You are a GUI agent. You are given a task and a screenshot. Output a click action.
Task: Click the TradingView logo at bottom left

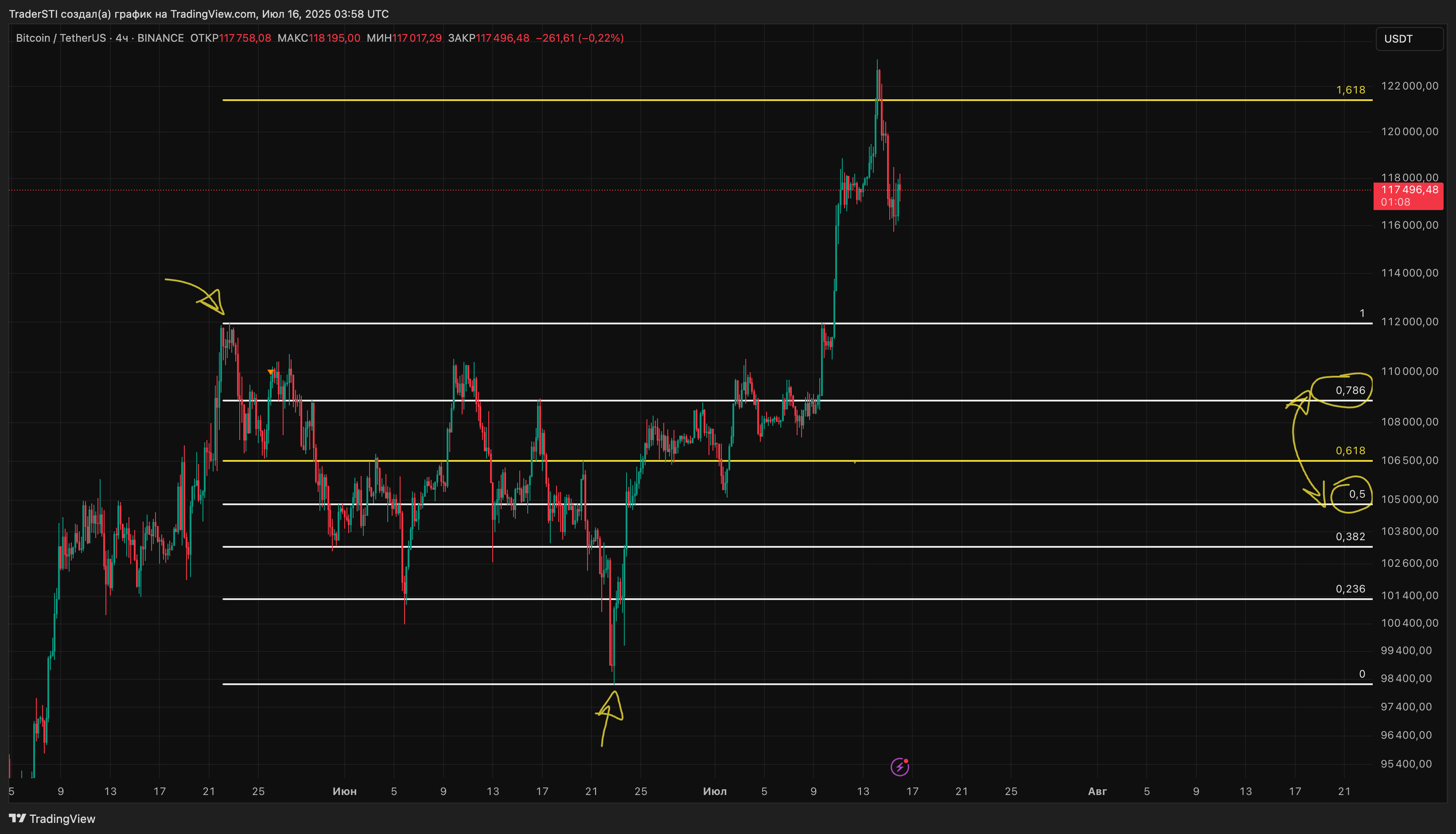coord(51,818)
